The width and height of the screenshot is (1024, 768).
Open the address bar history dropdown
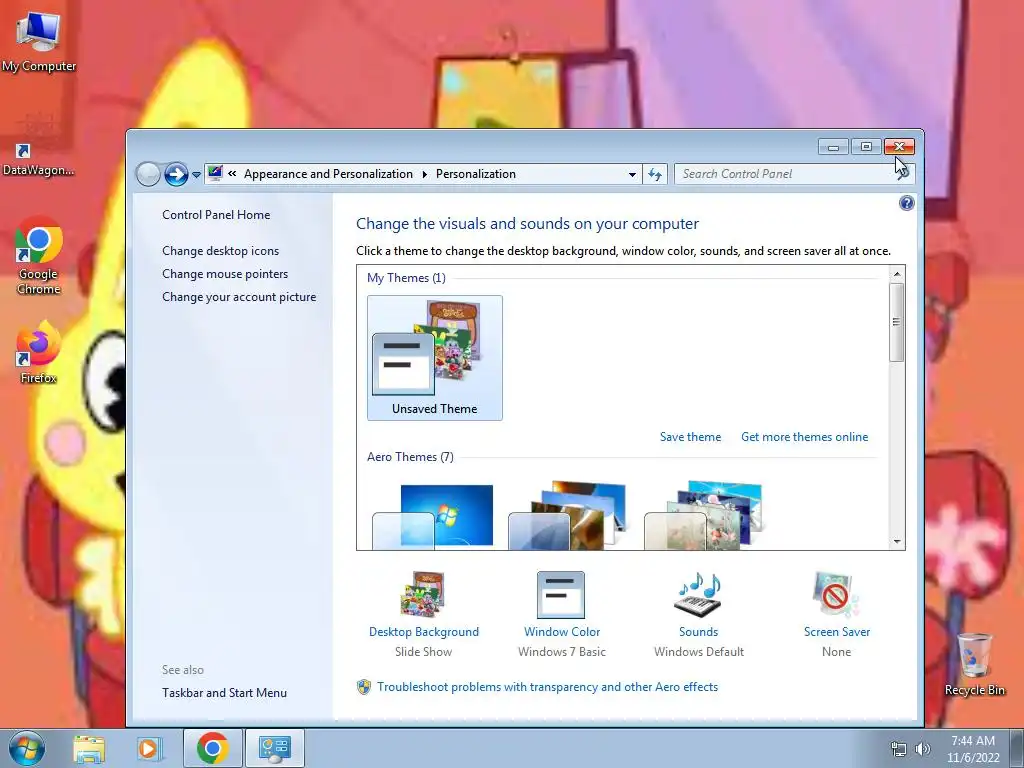point(632,174)
